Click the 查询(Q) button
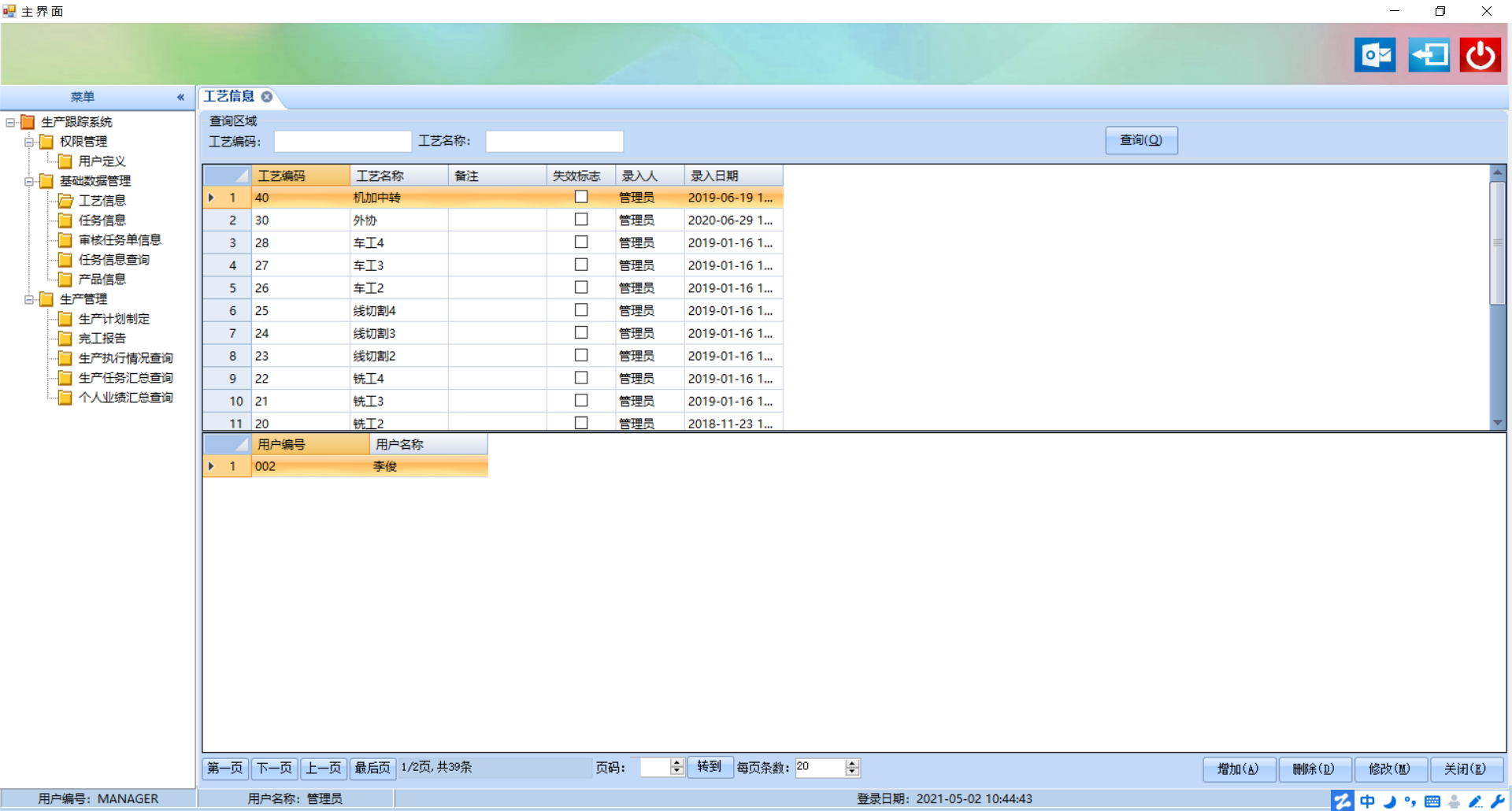The width and height of the screenshot is (1512, 811). [x=1141, y=140]
